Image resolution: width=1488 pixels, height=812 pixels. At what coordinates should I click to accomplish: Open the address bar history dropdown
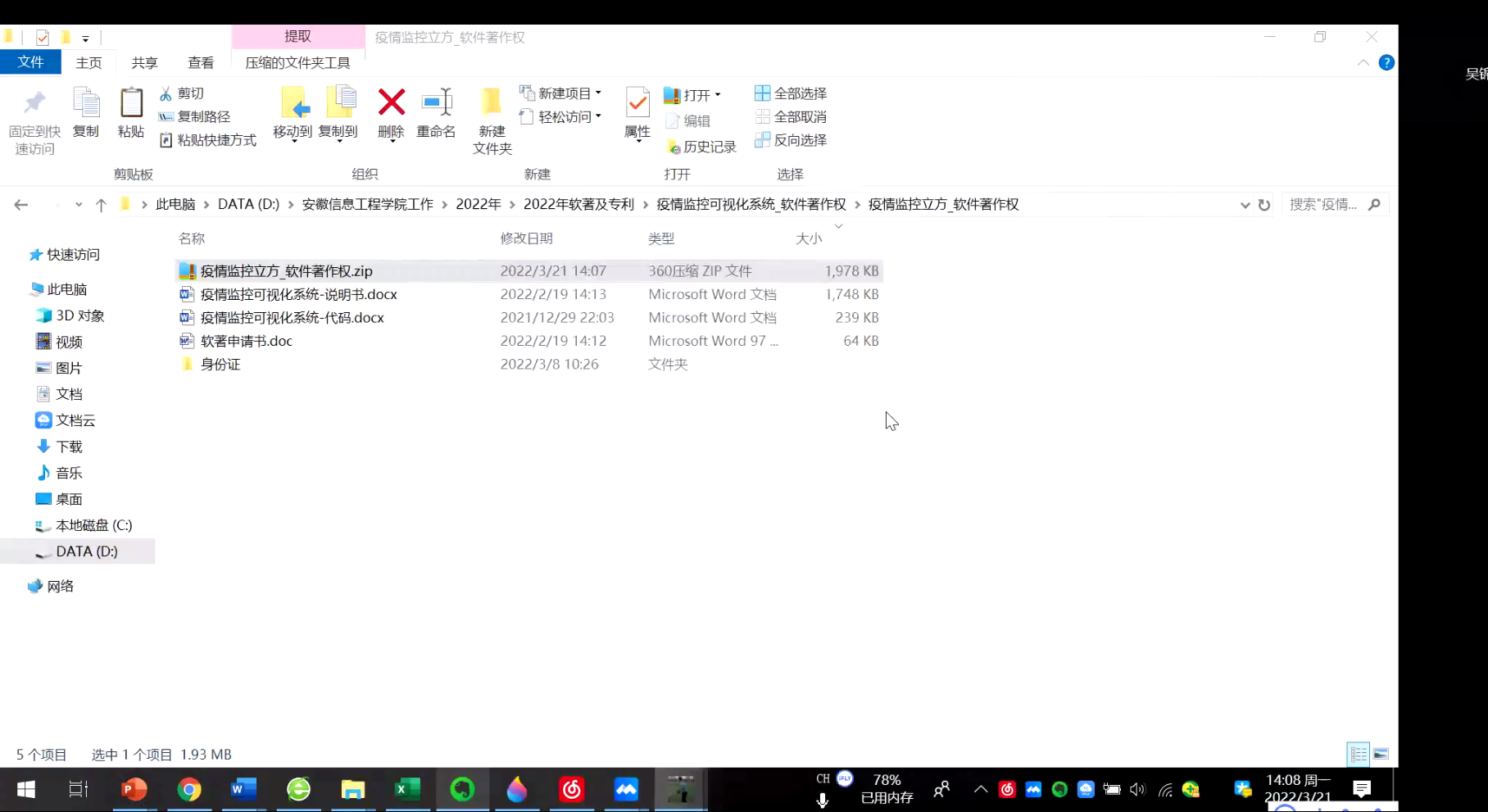[1245, 204]
